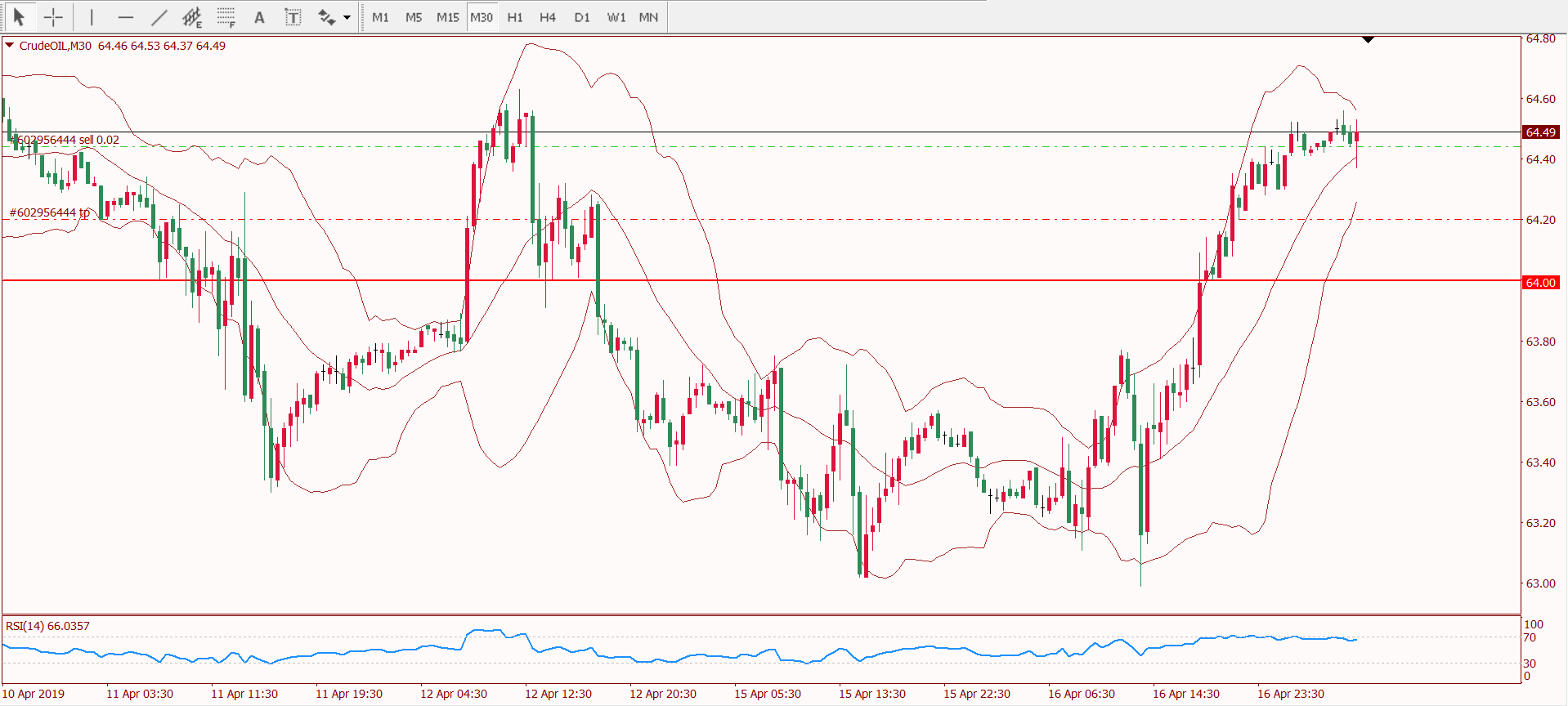Open the arrows objects dropdown
Screen dimensions: 1568x706
coord(347,17)
